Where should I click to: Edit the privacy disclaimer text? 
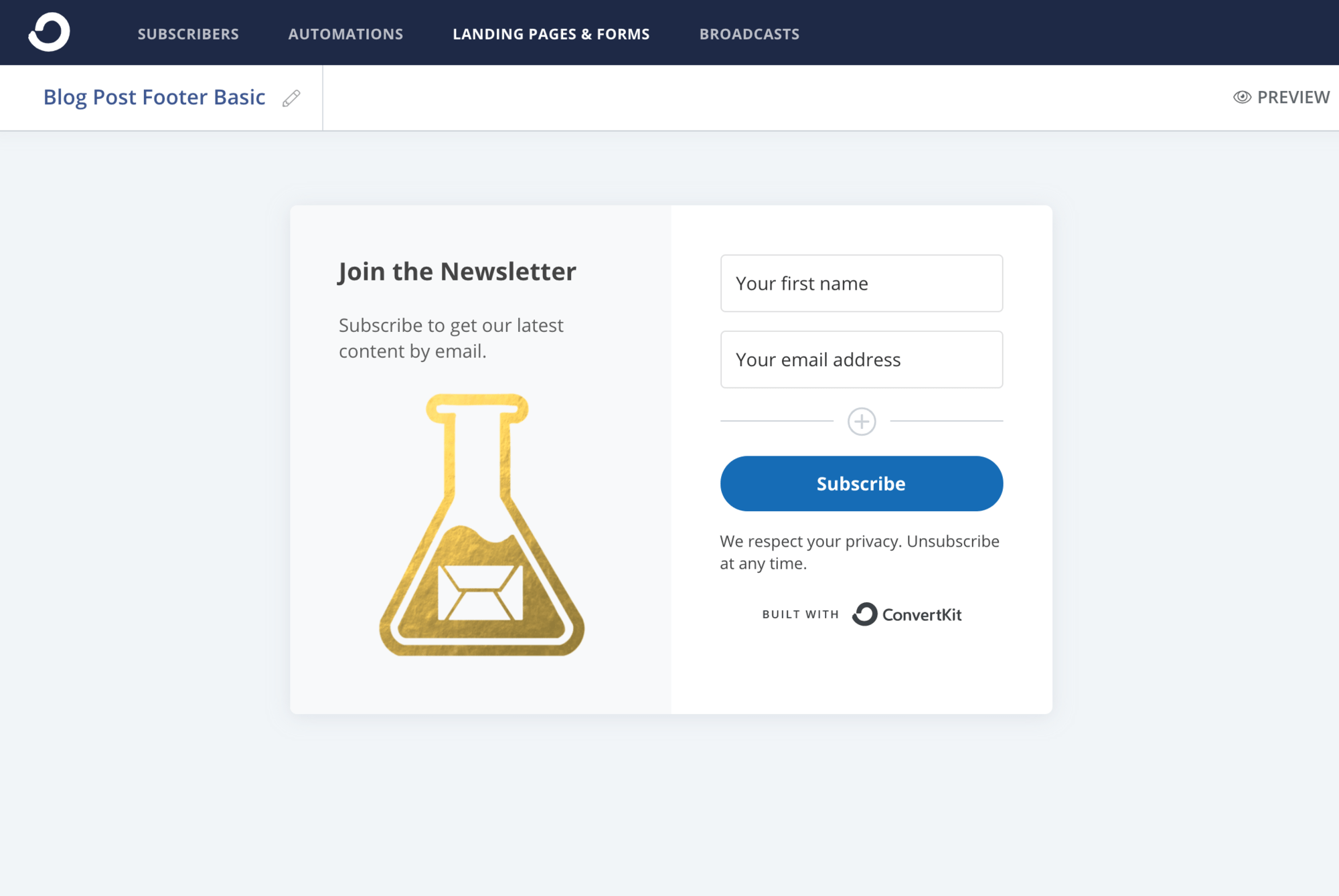click(859, 552)
